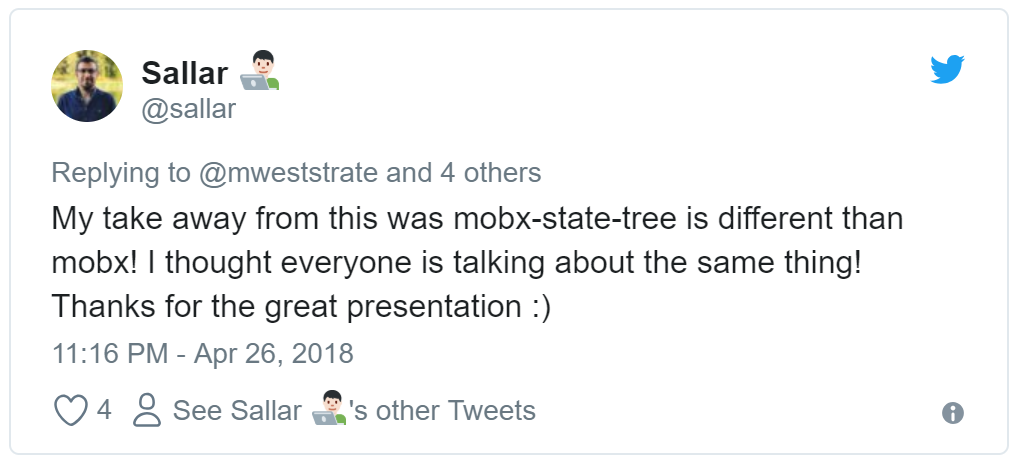Screen dimensions: 1017x465
Task: Click "4 others" in the reply line
Action: point(491,173)
